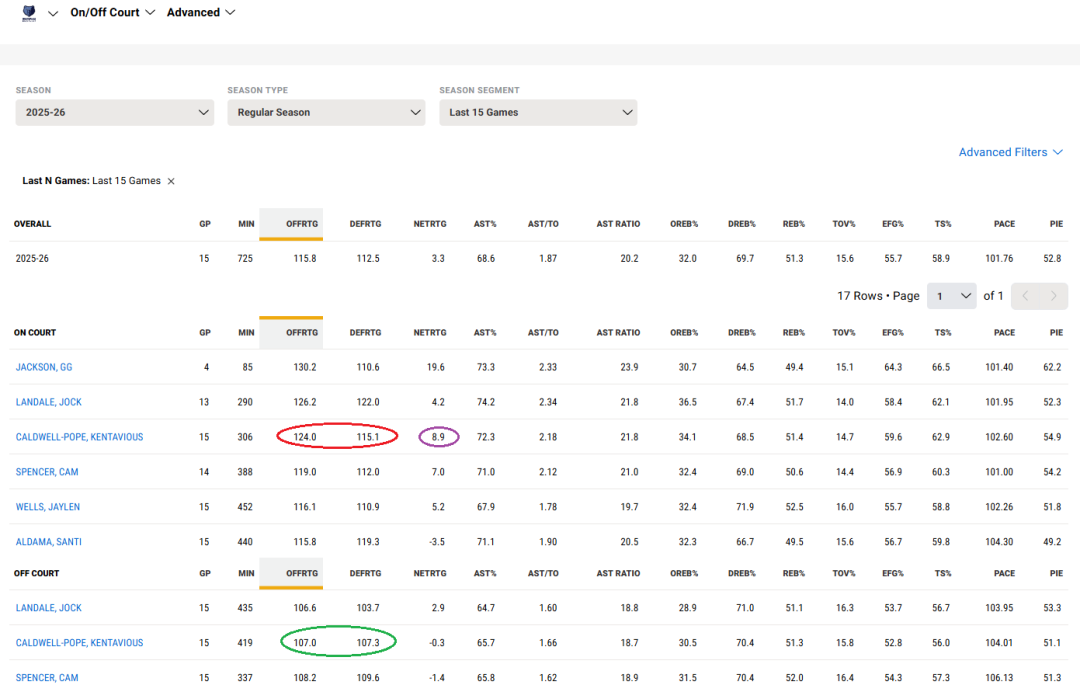The width and height of the screenshot is (1080, 692).
Task: Open the Season Type dropdown
Action: (326, 112)
